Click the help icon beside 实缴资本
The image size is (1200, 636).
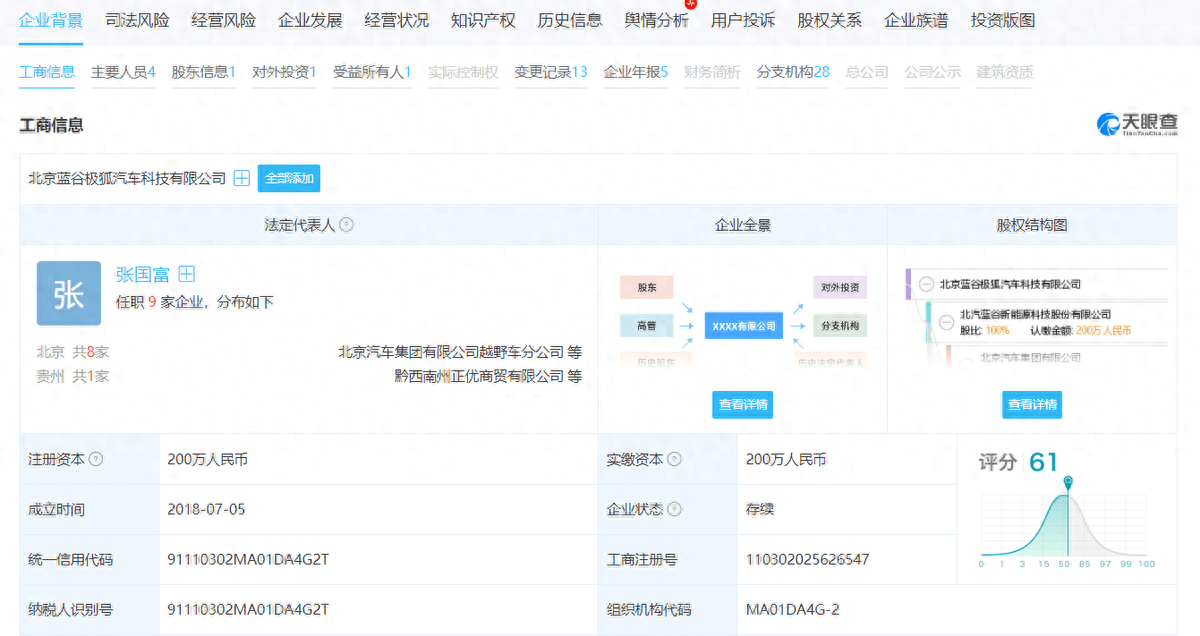coord(675,460)
